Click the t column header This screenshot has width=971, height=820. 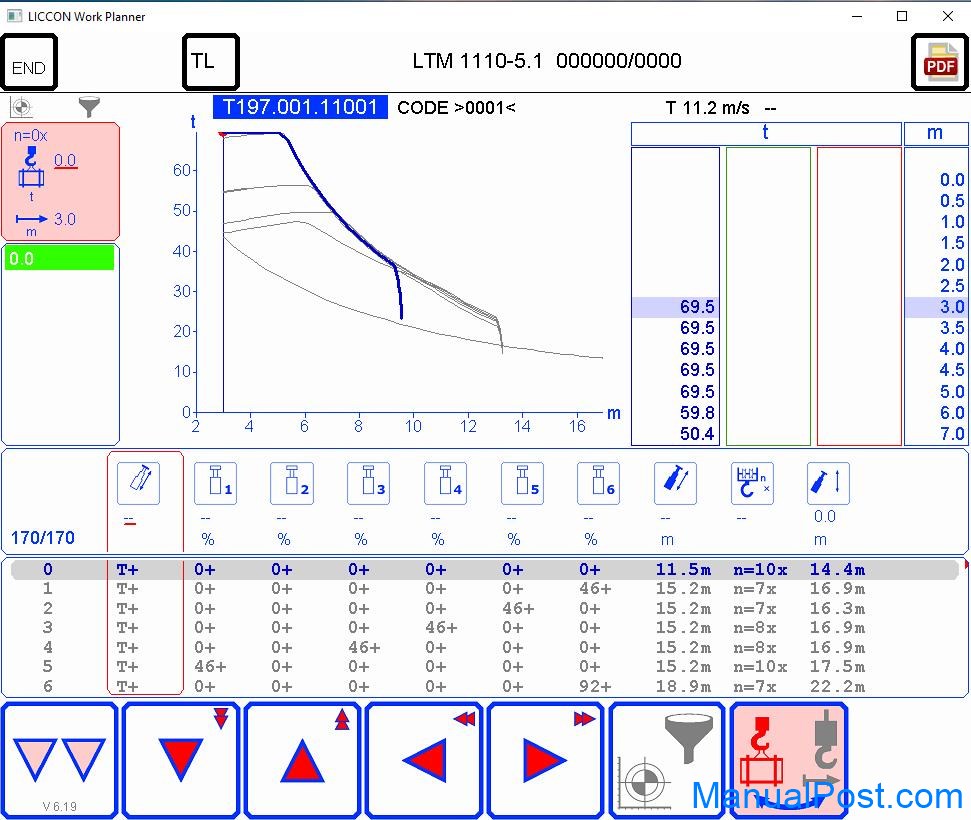pos(766,133)
